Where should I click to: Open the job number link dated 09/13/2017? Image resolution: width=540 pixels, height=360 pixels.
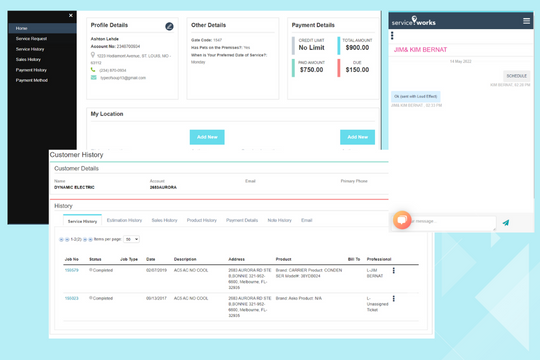72,298
